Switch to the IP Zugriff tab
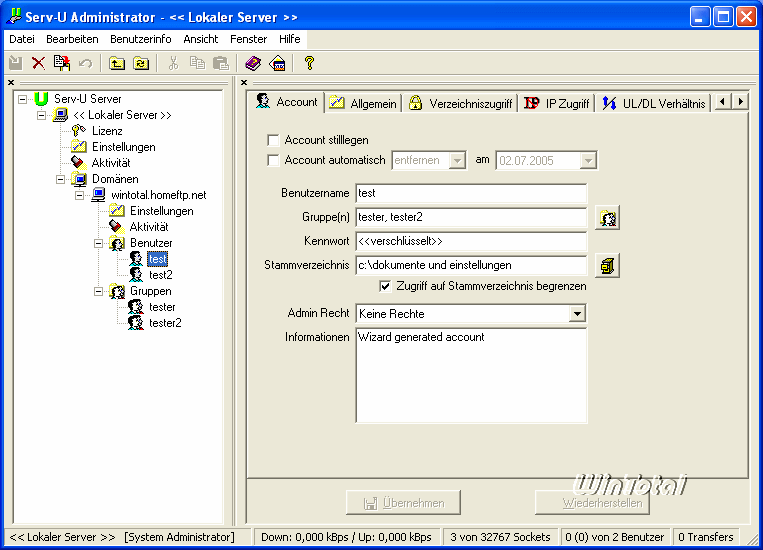The image size is (763, 550). coord(556,103)
